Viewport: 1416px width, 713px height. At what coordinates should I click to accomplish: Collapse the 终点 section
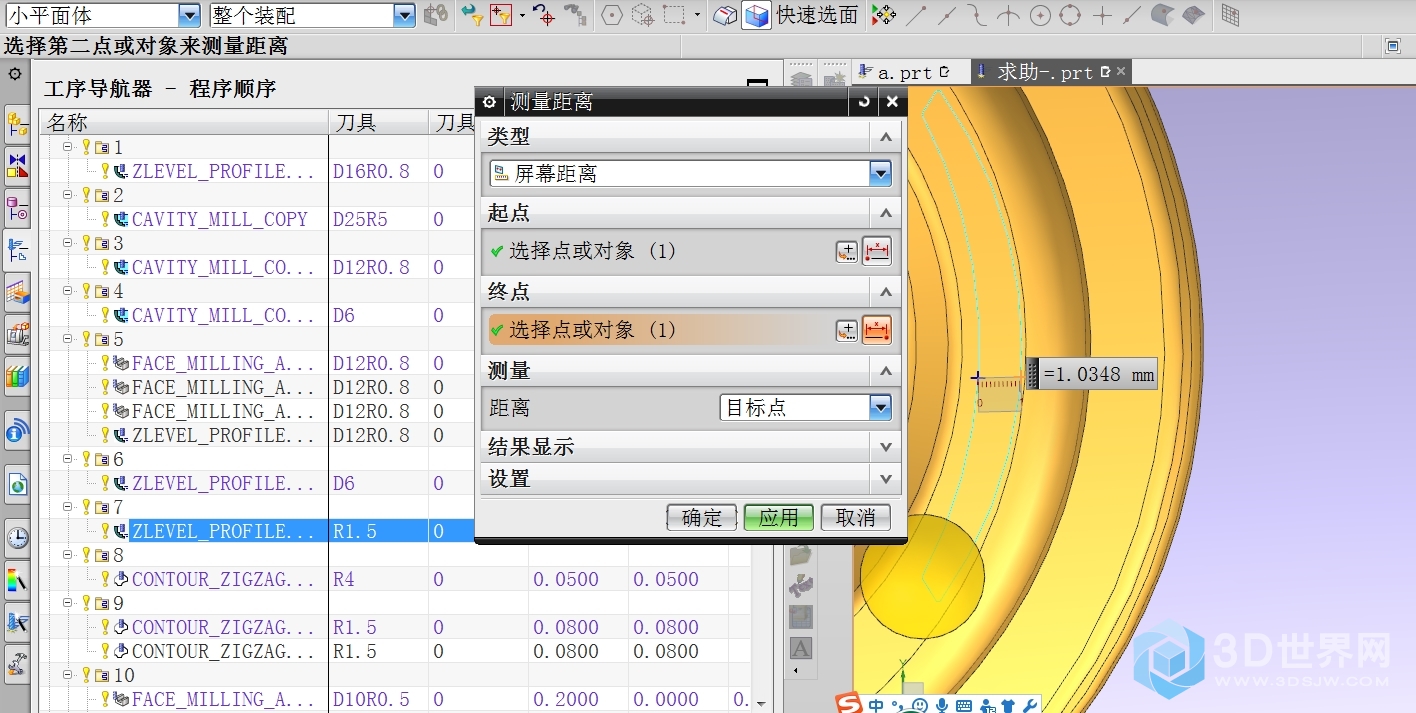[x=885, y=292]
